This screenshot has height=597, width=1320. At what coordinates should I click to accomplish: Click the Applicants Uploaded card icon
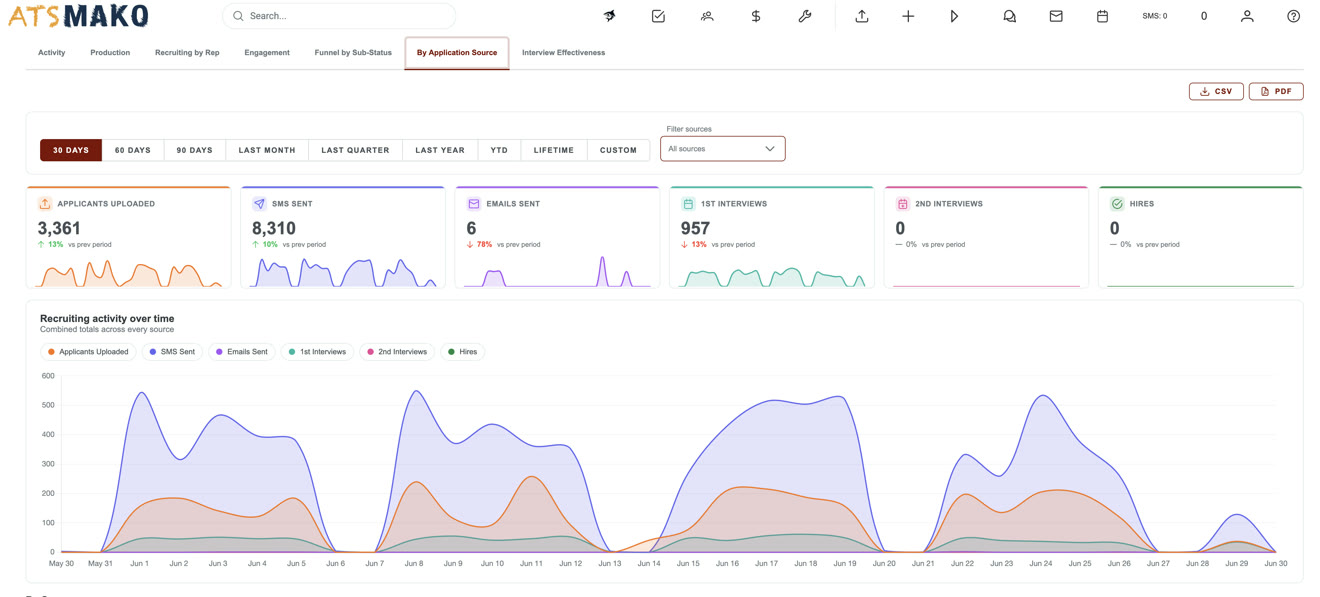(45, 203)
